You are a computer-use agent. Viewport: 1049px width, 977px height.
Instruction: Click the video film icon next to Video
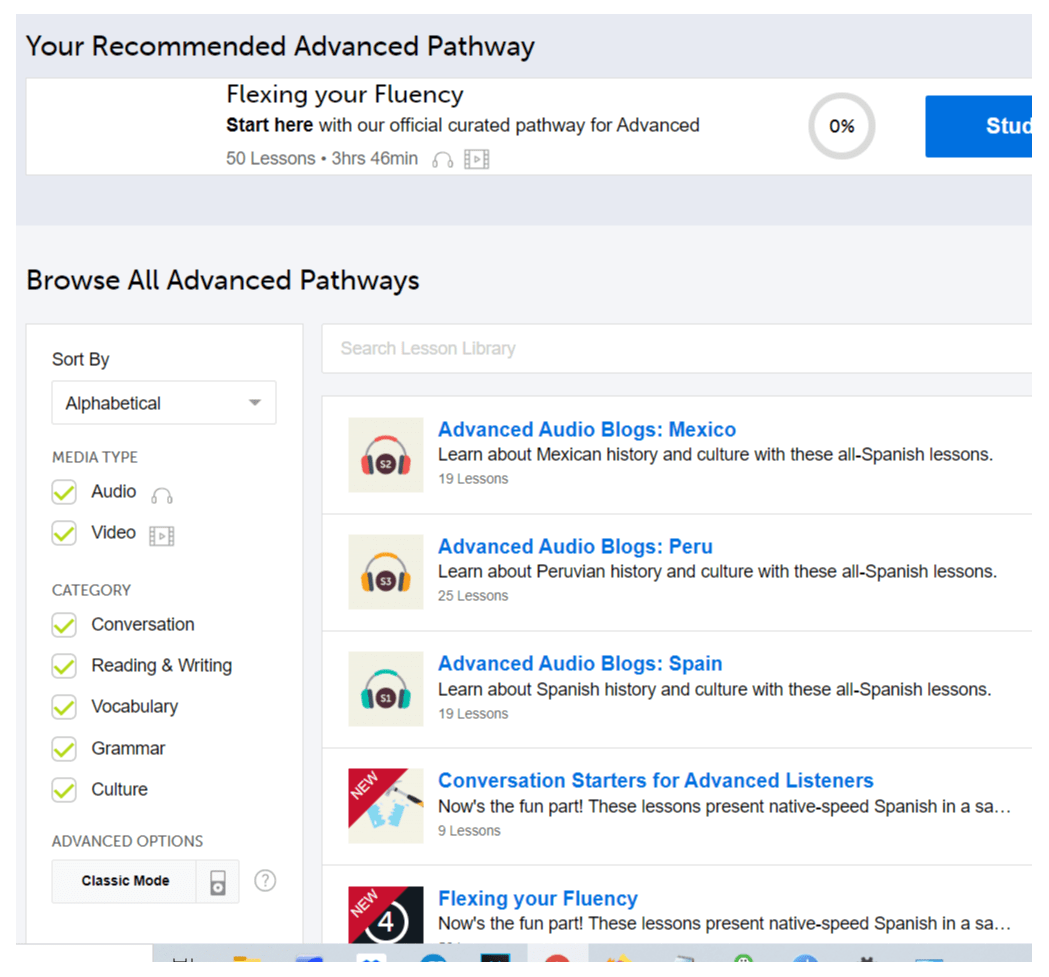[x=162, y=536]
